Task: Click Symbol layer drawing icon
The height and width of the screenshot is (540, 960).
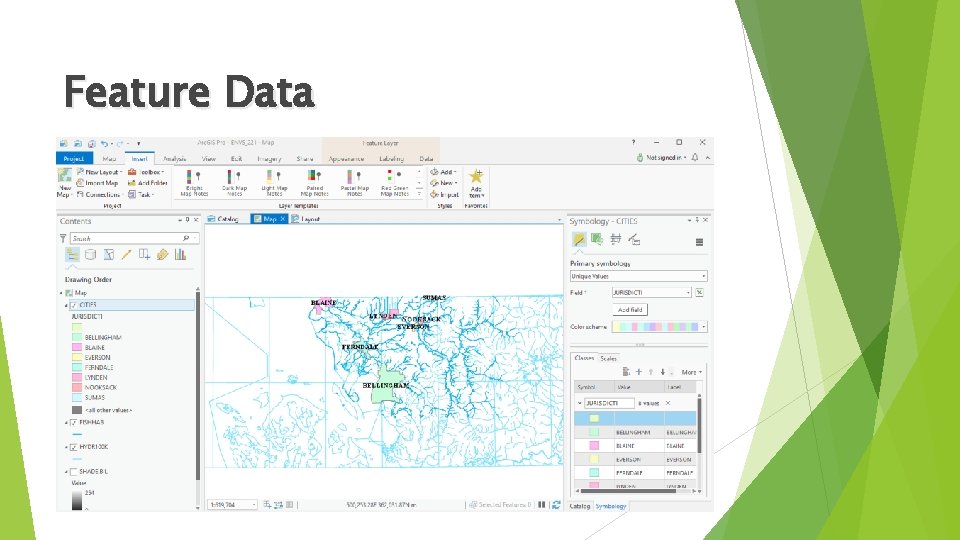Action: (615, 239)
